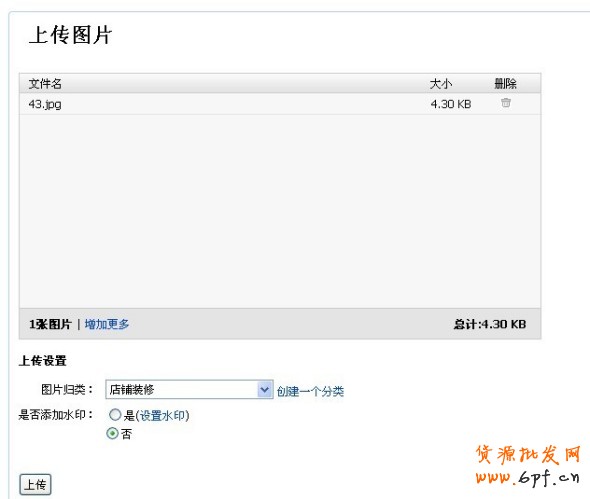The width and height of the screenshot is (590, 499).
Task: Click the 文件名 column header
Action: tap(45, 84)
